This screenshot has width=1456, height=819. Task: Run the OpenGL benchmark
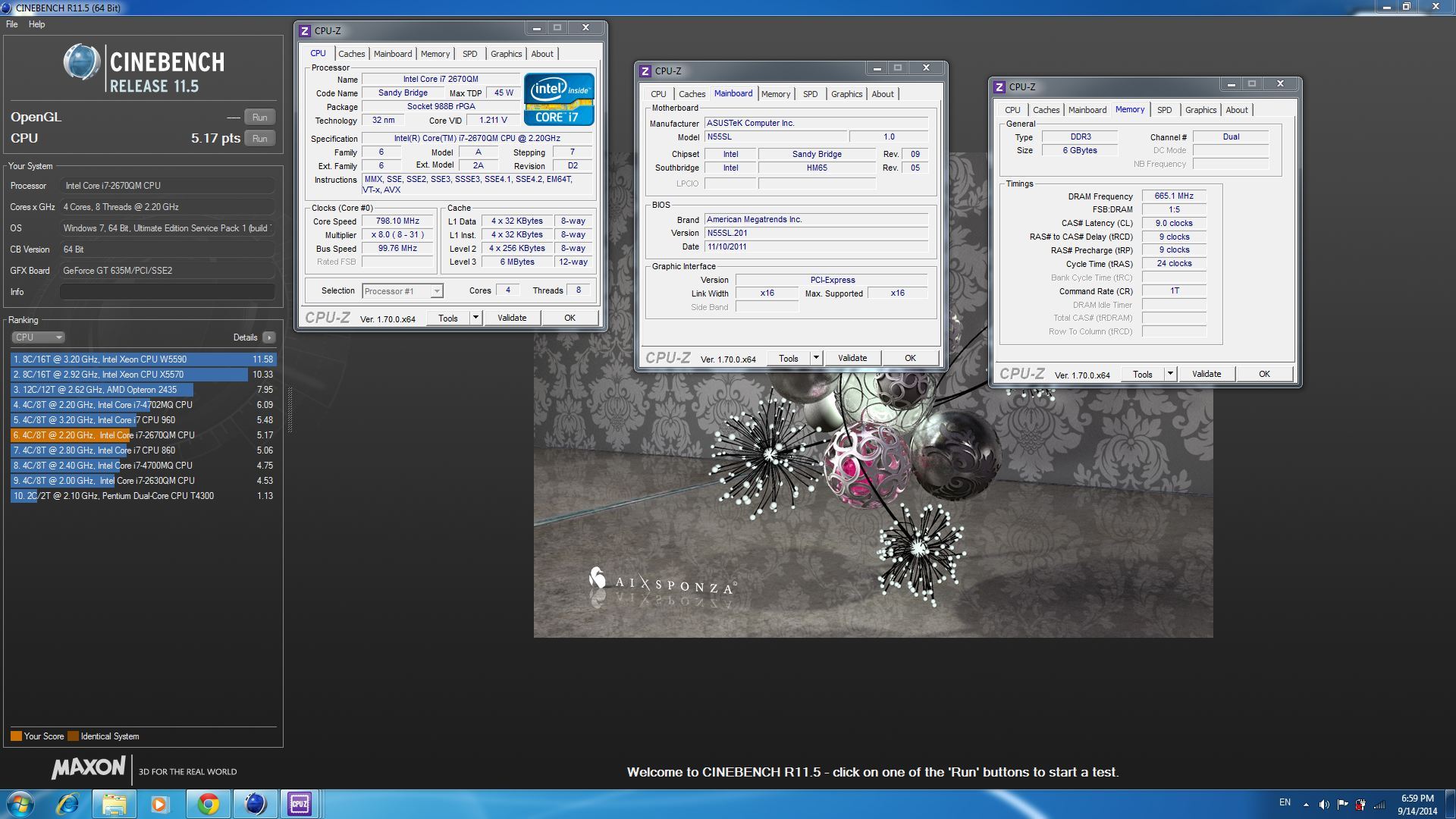tap(260, 118)
